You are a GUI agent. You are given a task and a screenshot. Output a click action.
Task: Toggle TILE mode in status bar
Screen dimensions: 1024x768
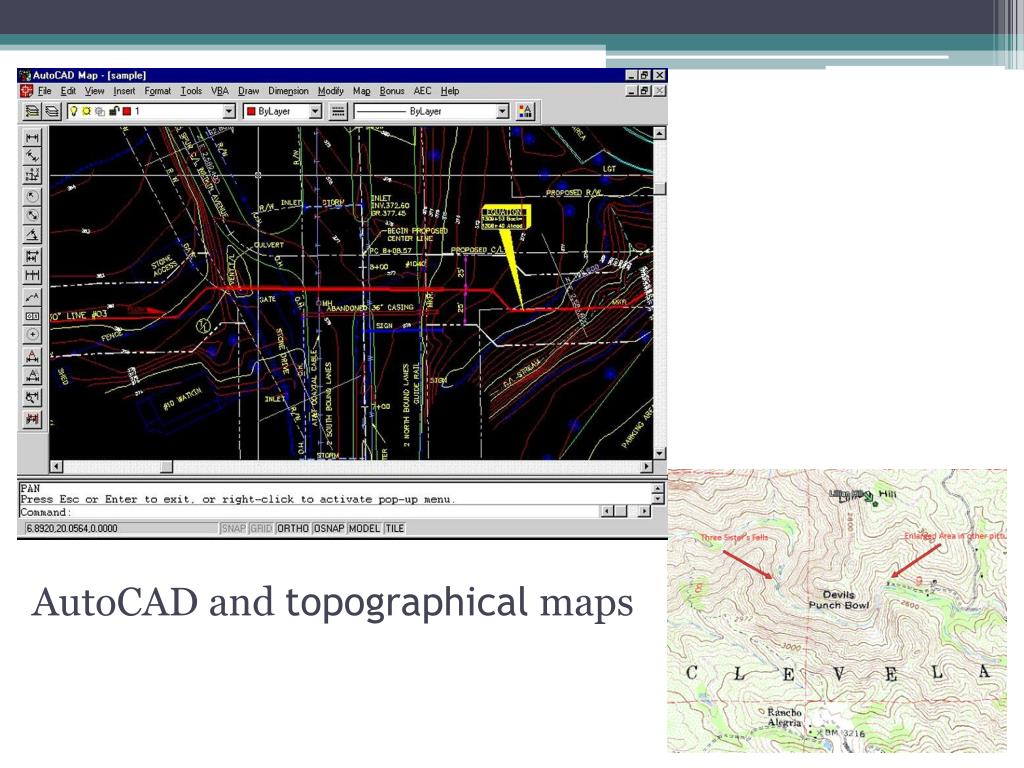point(394,528)
